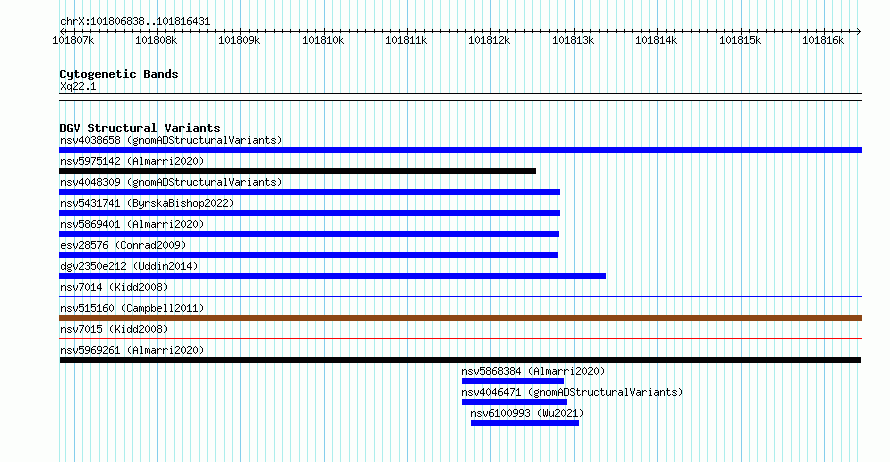Select the black bar under nsv5975142
The width and height of the screenshot is (890, 462).
click(x=297, y=171)
